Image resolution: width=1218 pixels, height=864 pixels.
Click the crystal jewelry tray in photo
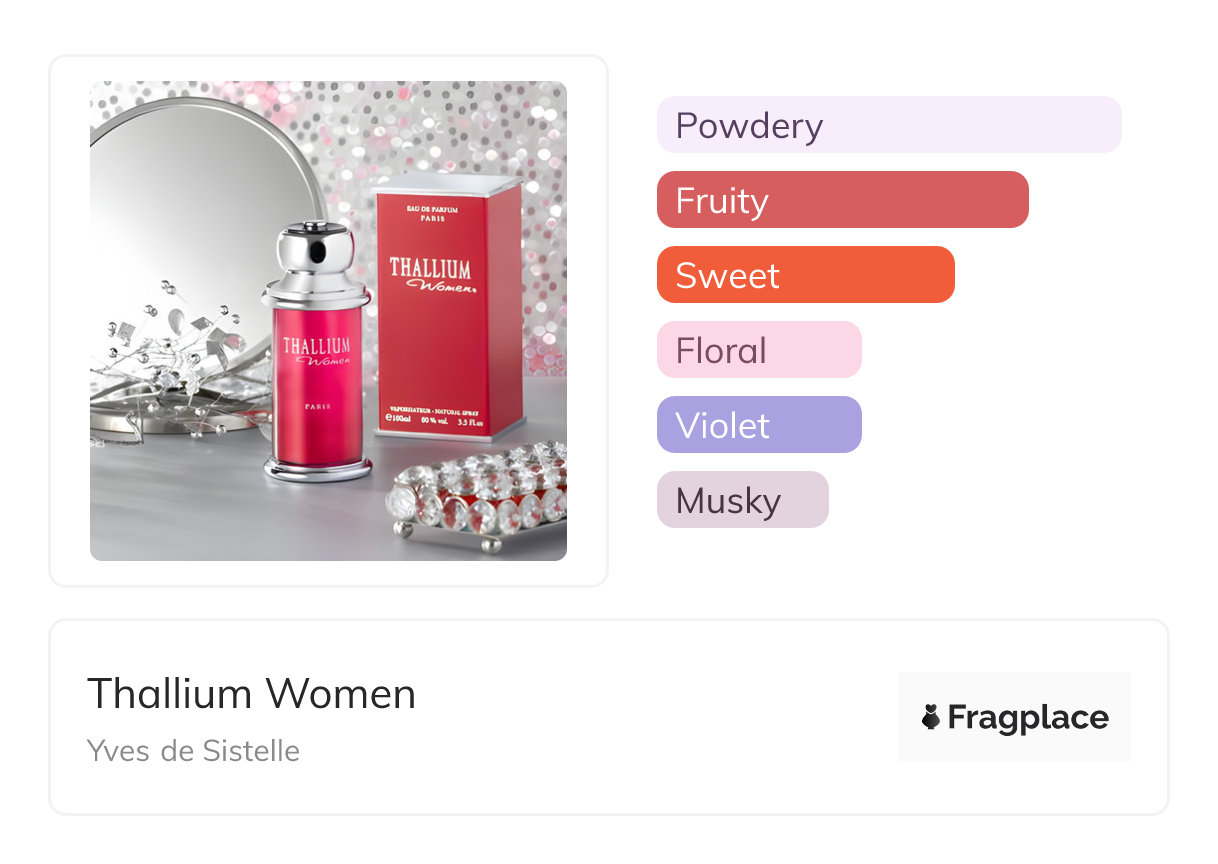point(480,495)
